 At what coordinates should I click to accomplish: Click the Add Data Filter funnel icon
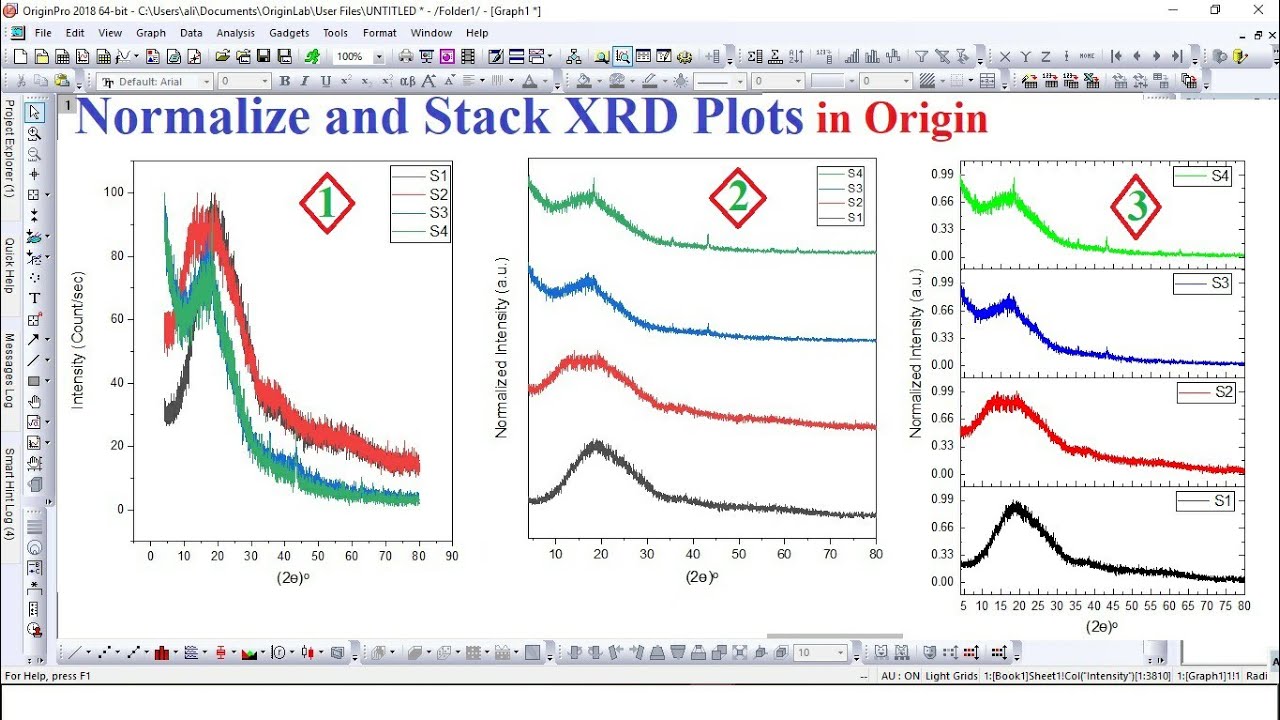pos(921,57)
